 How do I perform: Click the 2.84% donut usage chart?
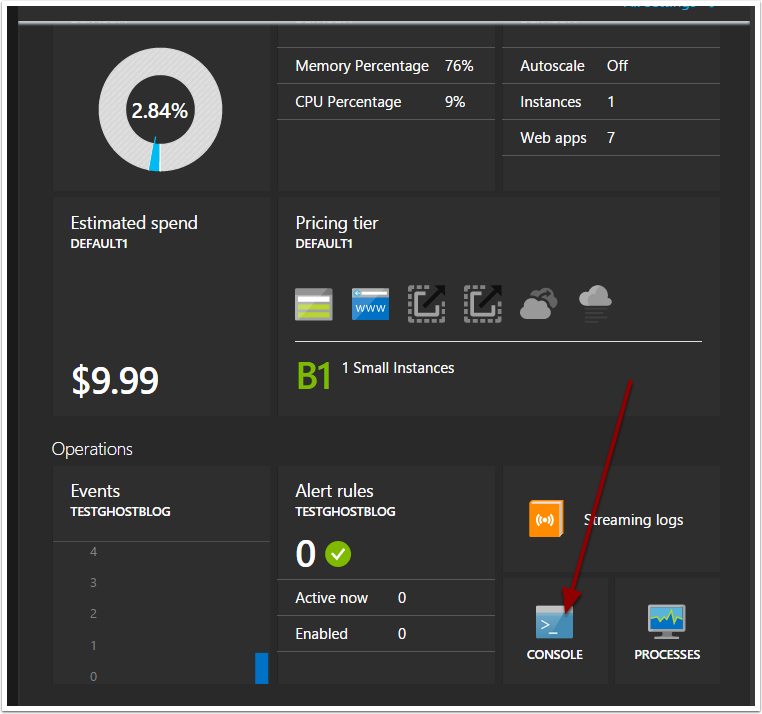coord(160,110)
